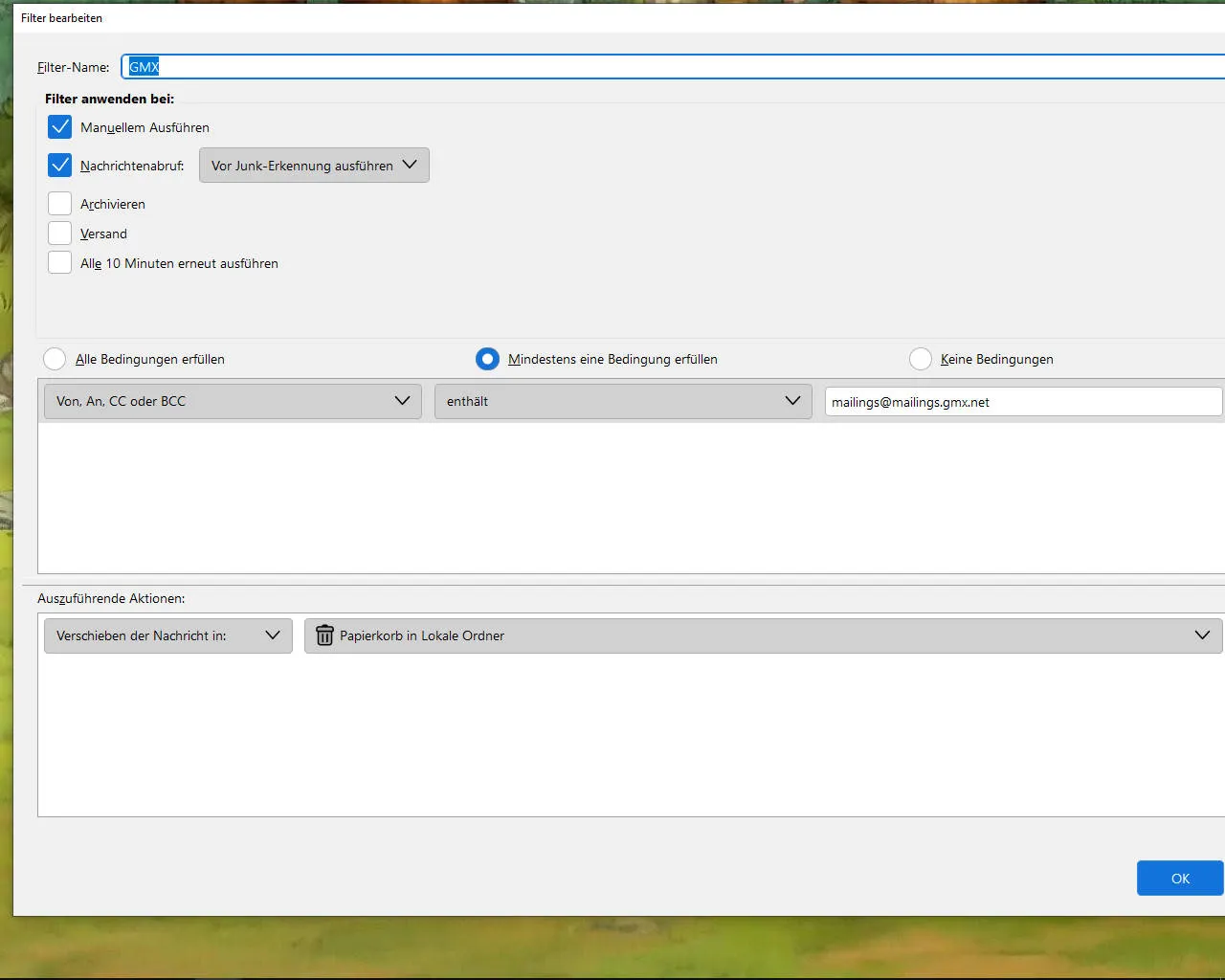This screenshot has width=1225, height=980.
Task: Open Vor Junk-Erkennung ausführen dropdown
Action: pyautogui.click(x=314, y=166)
